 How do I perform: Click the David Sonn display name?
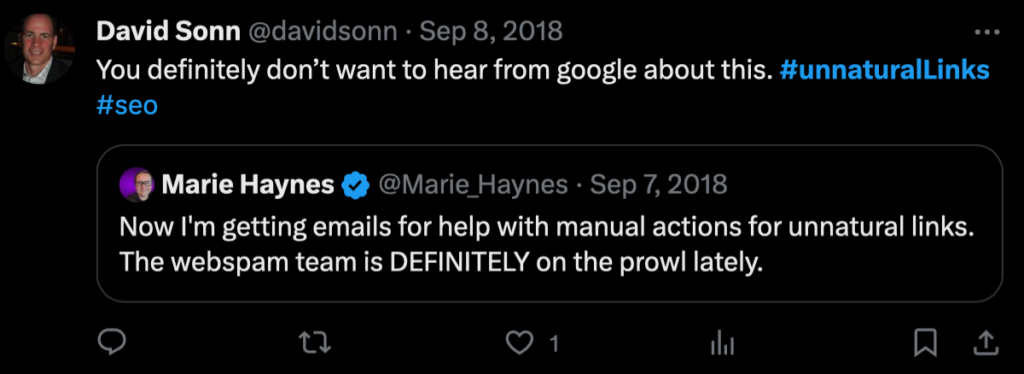(168, 31)
